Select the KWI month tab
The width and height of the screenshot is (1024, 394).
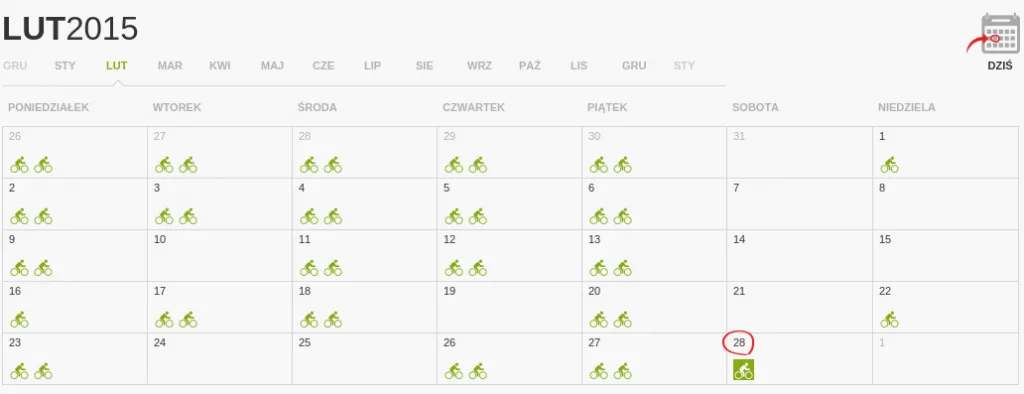click(x=220, y=66)
